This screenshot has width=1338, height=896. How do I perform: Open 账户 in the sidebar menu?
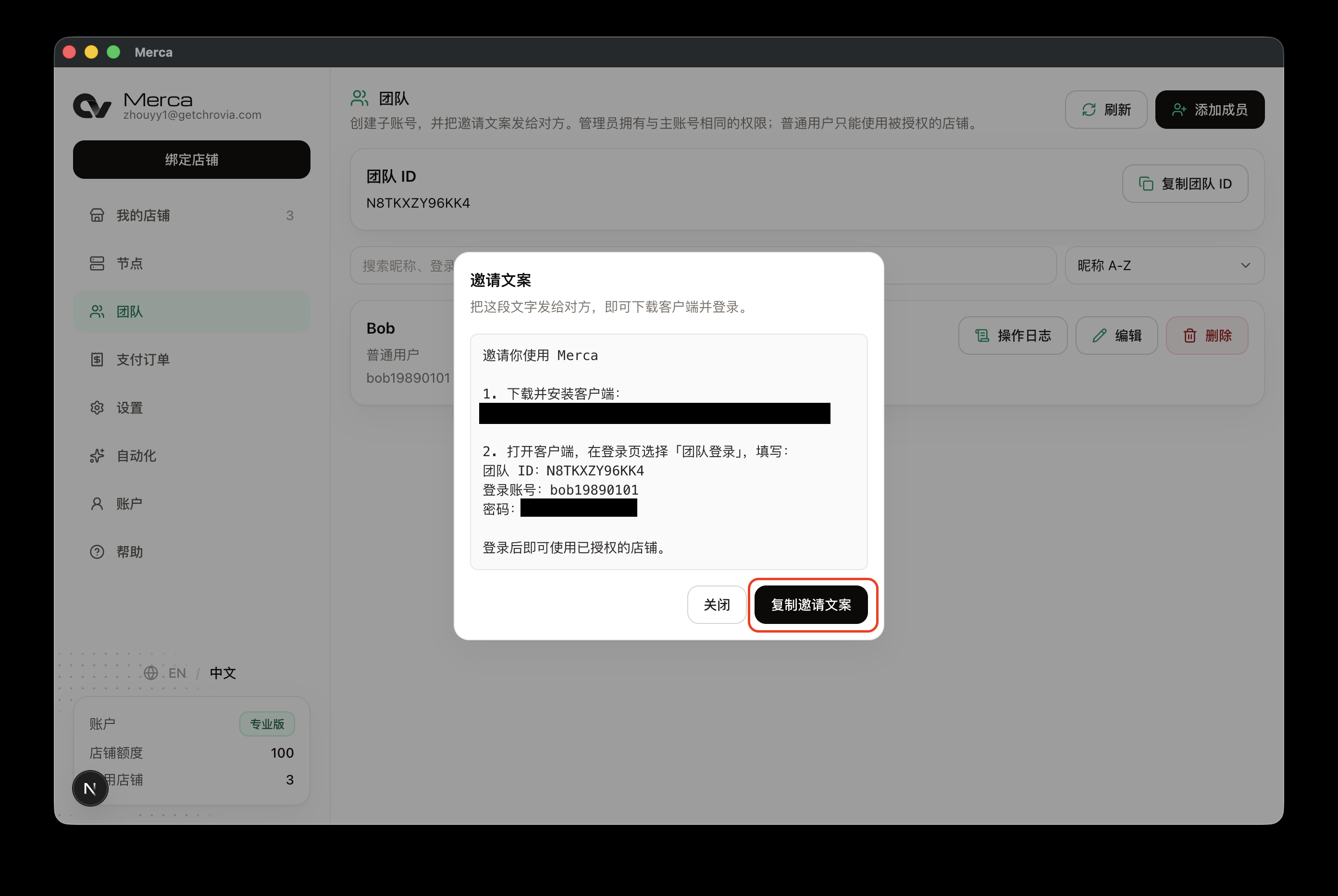pos(191,503)
